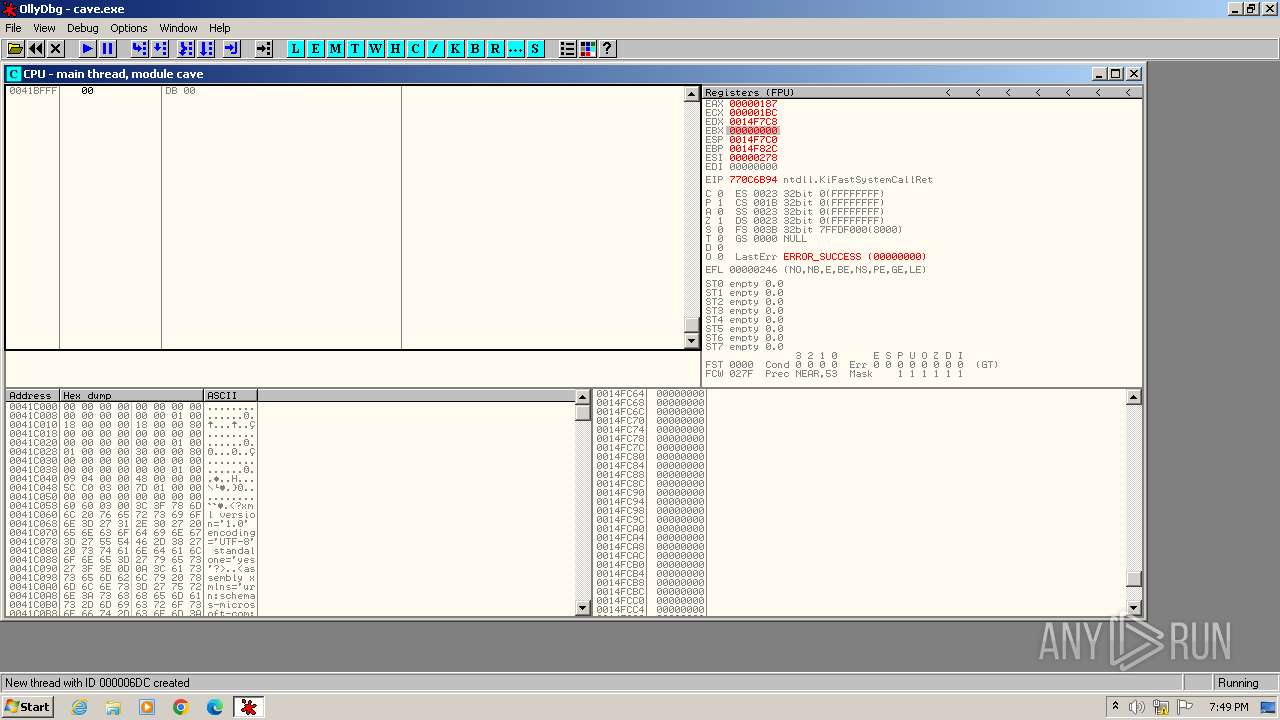
Task: Show Patches with the slash button
Action: [x=435, y=48]
